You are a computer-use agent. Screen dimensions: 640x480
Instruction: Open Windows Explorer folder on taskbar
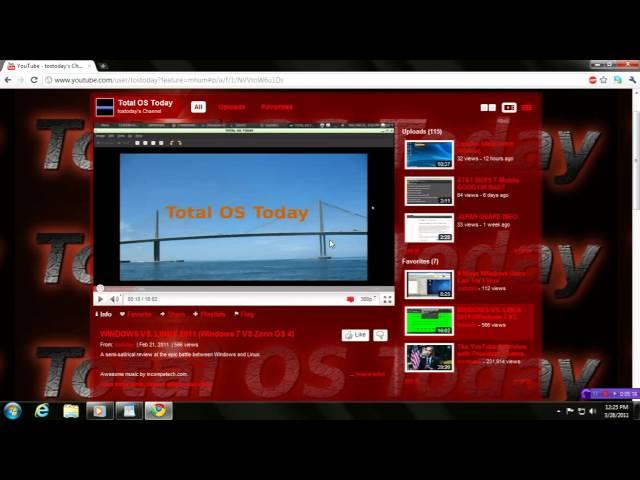click(71, 411)
